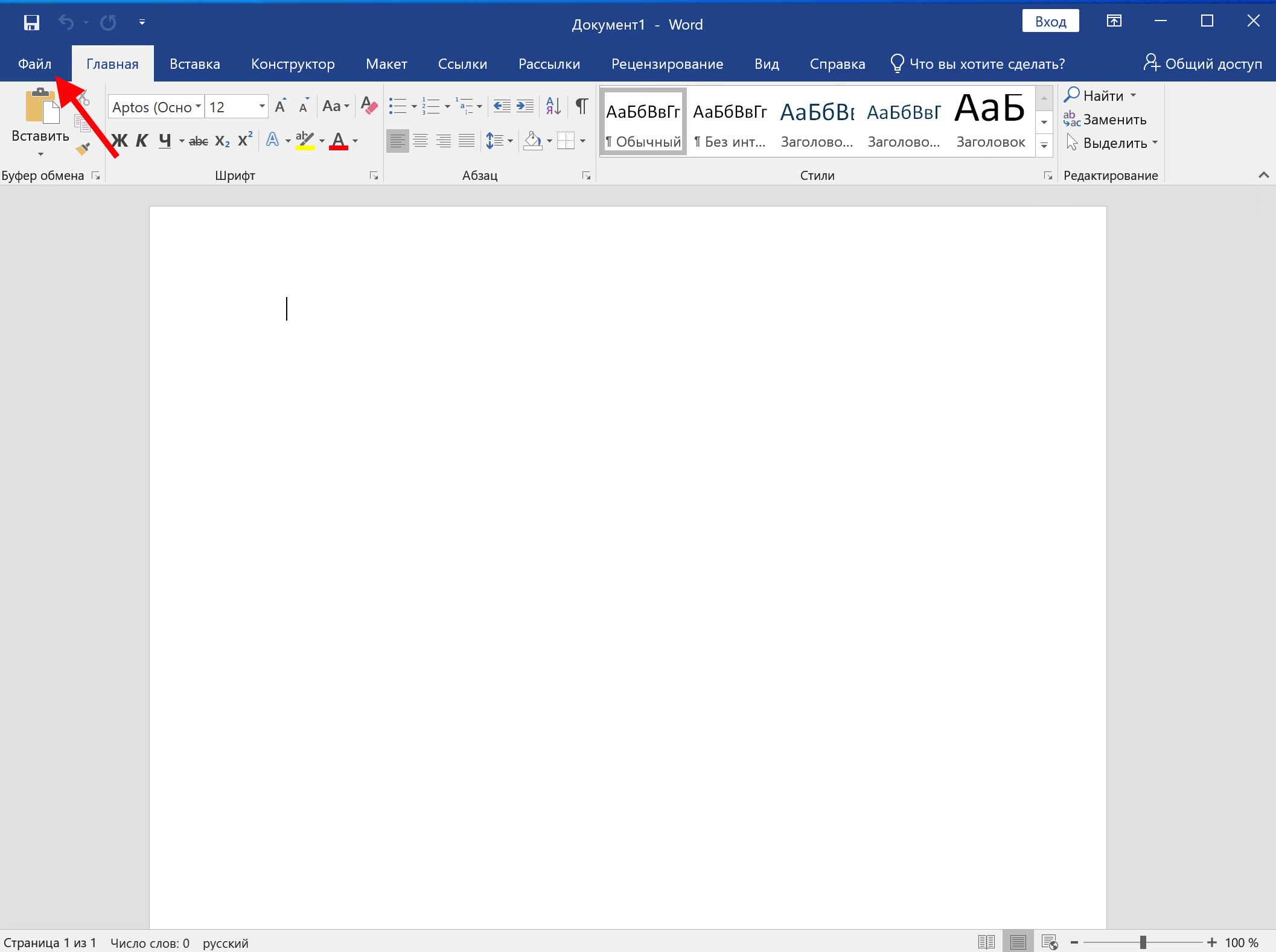Viewport: 1276px width, 952px height.
Task: Increase paragraph indent
Action: tap(525, 106)
